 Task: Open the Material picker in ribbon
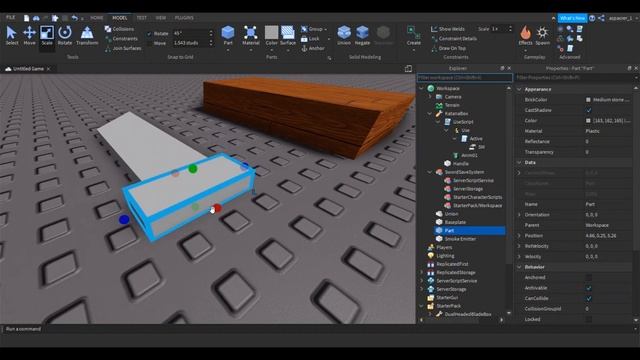point(250,35)
